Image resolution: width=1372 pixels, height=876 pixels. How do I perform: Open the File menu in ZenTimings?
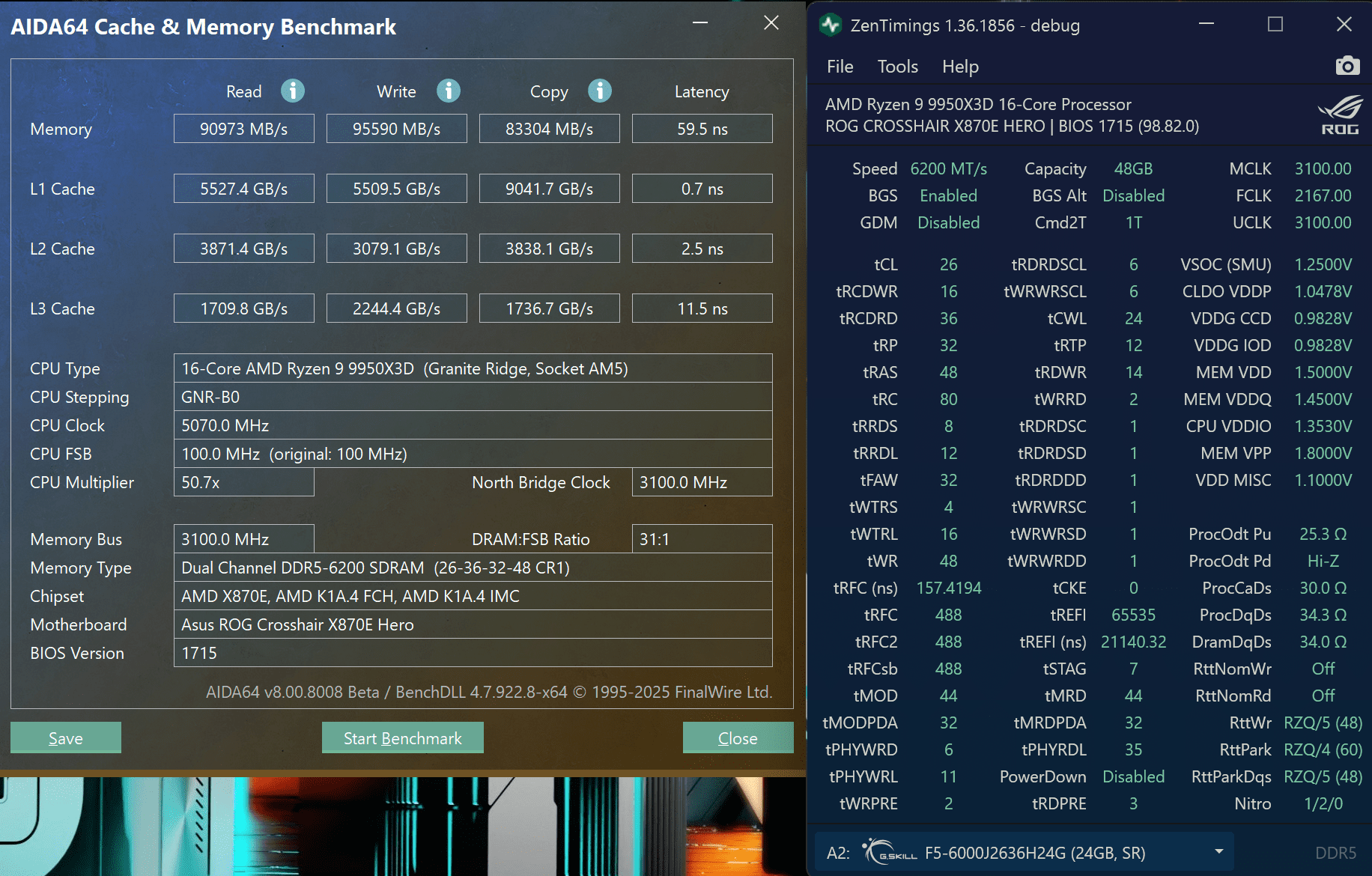(x=840, y=67)
